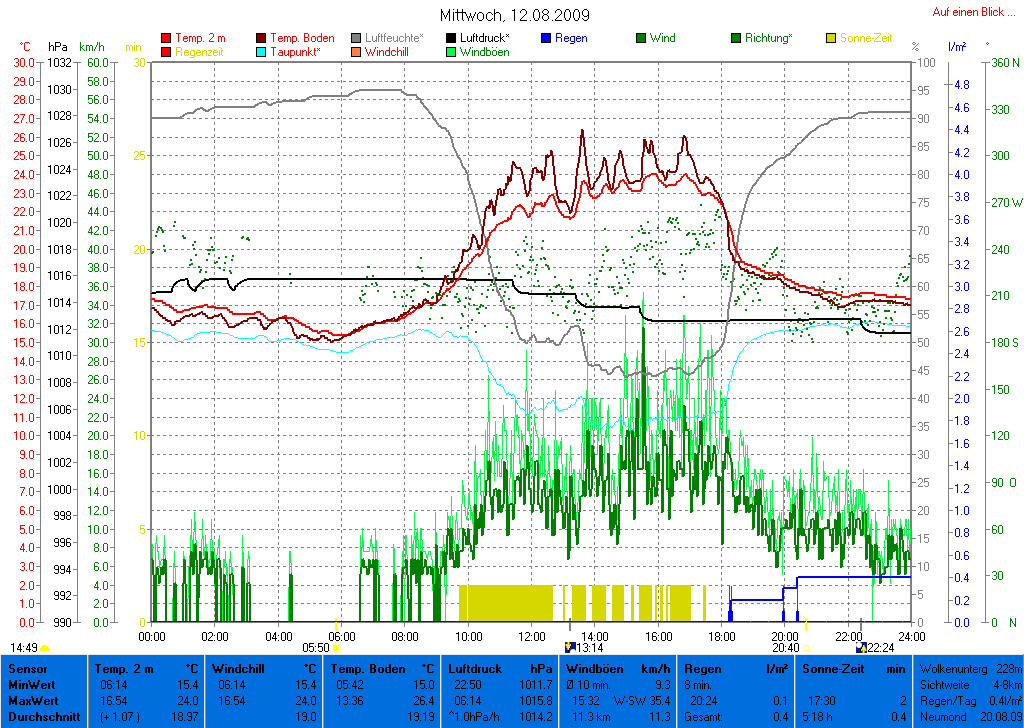
Task: Click the moon icon beside 13:14
Action: click(x=569, y=647)
